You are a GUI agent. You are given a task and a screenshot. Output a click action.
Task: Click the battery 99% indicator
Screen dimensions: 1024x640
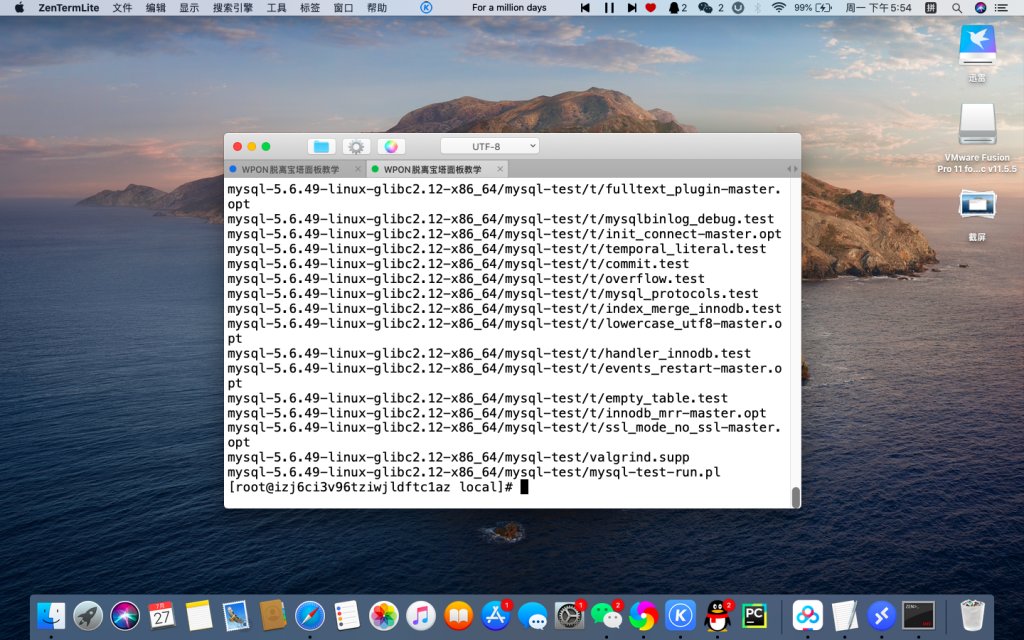point(813,8)
